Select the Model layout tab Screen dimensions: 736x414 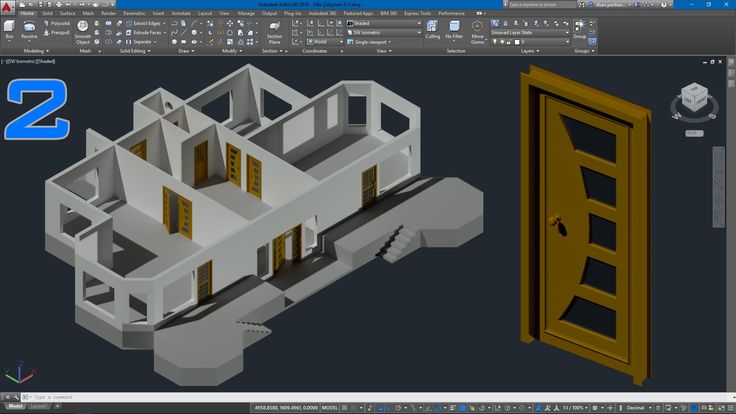pyautogui.click(x=15, y=406)
